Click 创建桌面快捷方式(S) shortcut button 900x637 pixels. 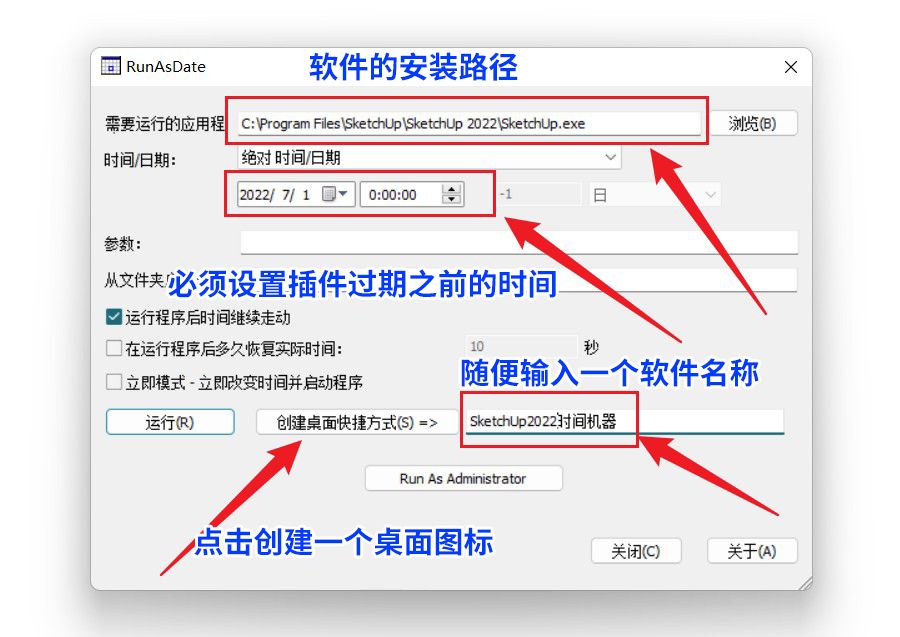tap(357, 422)
